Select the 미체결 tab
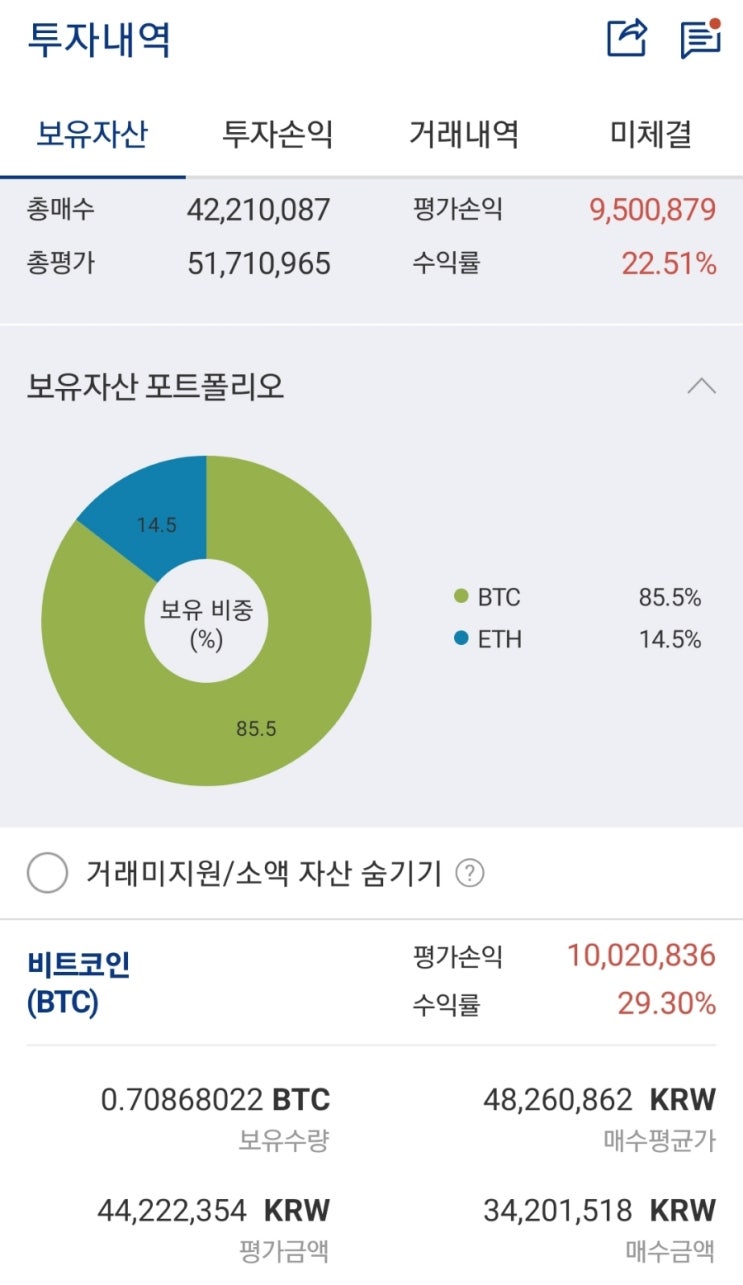 [x=651, y=134]
